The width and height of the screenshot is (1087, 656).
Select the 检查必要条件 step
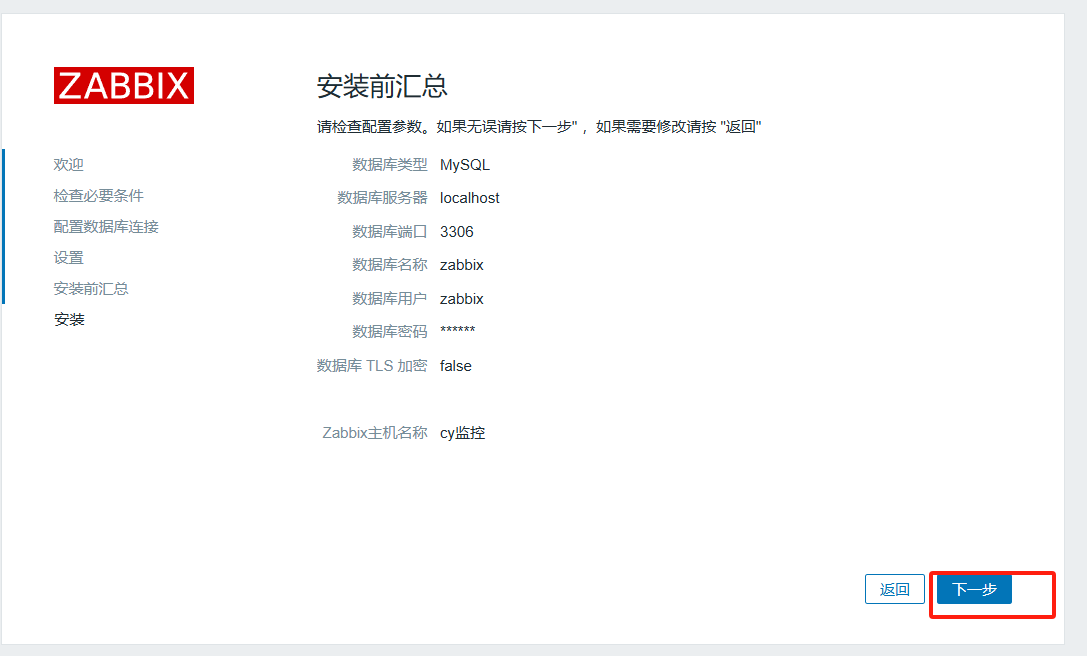98,196
